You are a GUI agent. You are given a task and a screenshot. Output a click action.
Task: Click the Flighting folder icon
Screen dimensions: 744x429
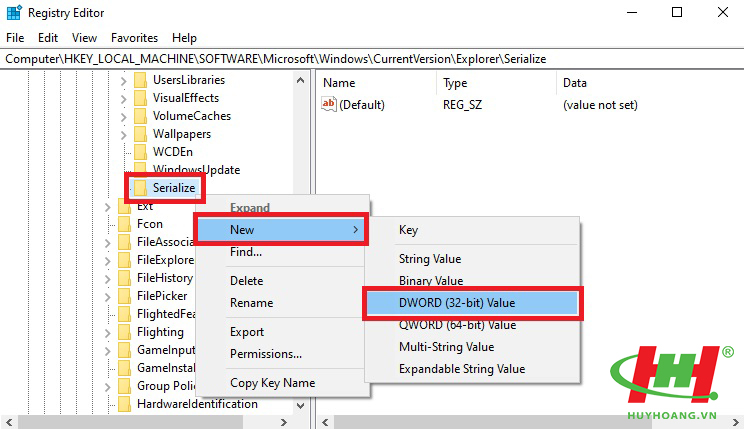coord(124,332)
